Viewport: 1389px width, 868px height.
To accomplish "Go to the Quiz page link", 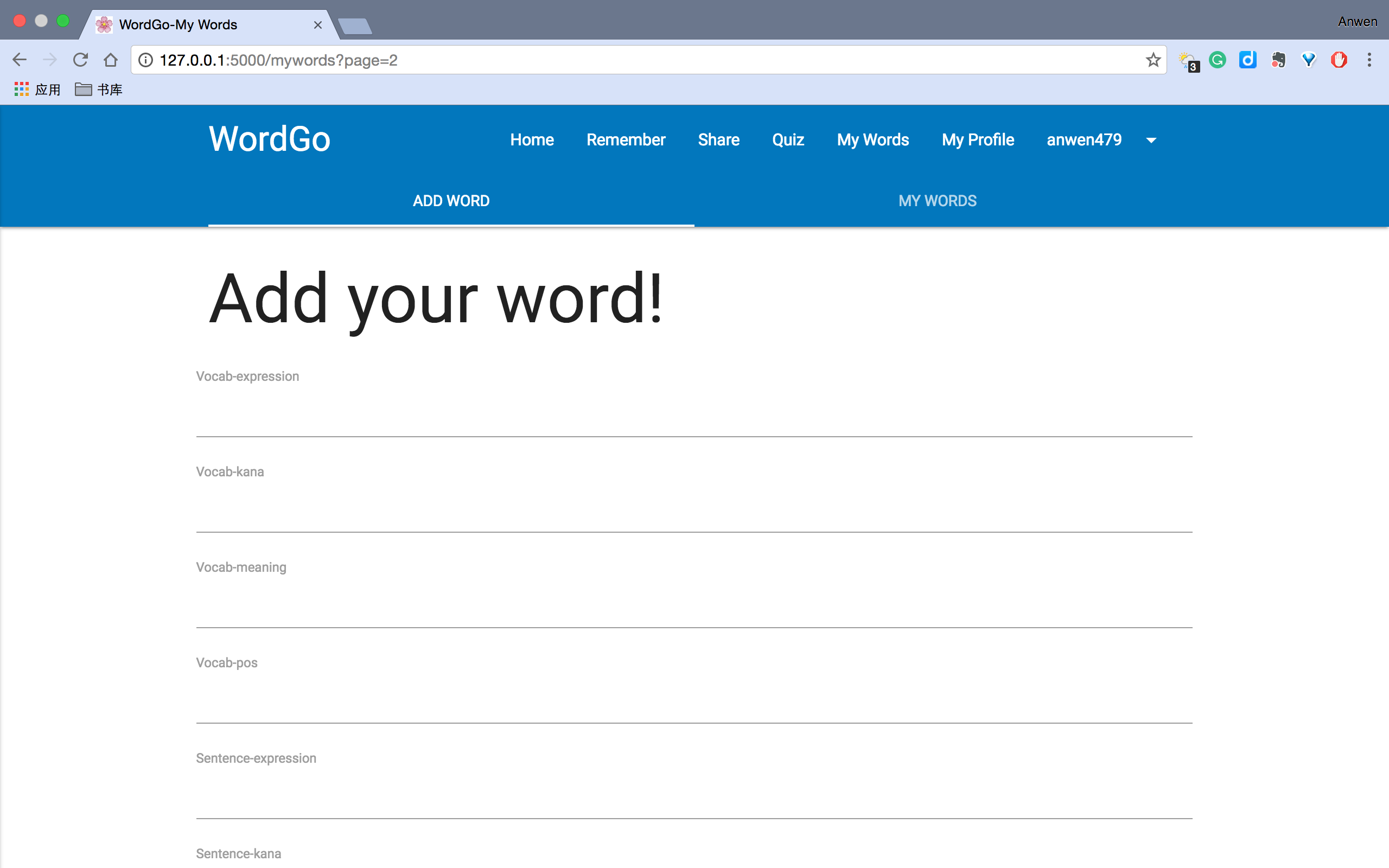I will pos(787,139).
